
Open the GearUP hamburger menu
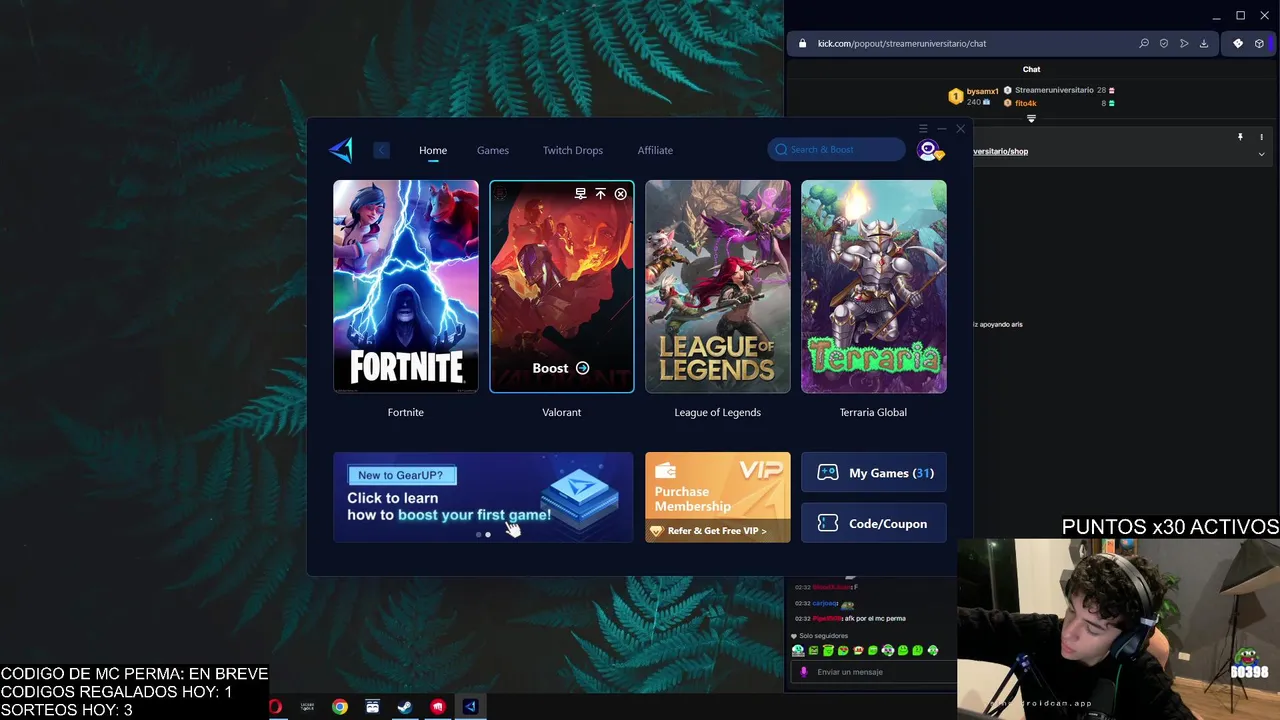(923, 129)
